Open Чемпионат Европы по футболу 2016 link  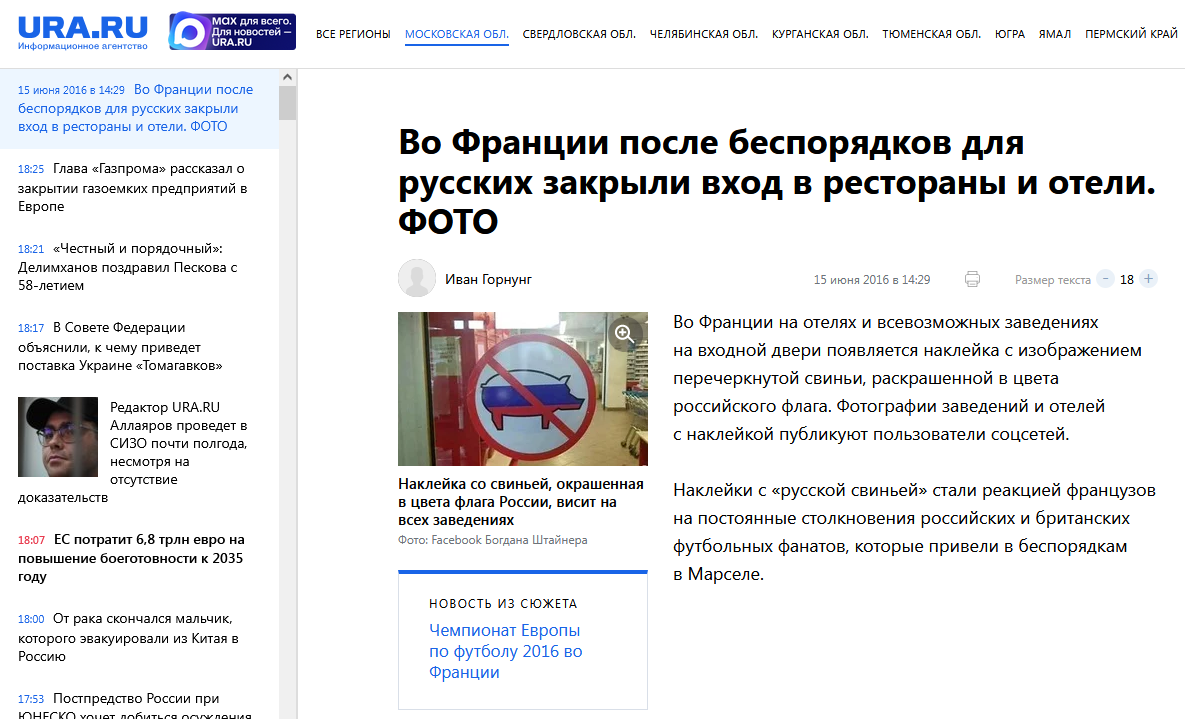coord(506,651)
